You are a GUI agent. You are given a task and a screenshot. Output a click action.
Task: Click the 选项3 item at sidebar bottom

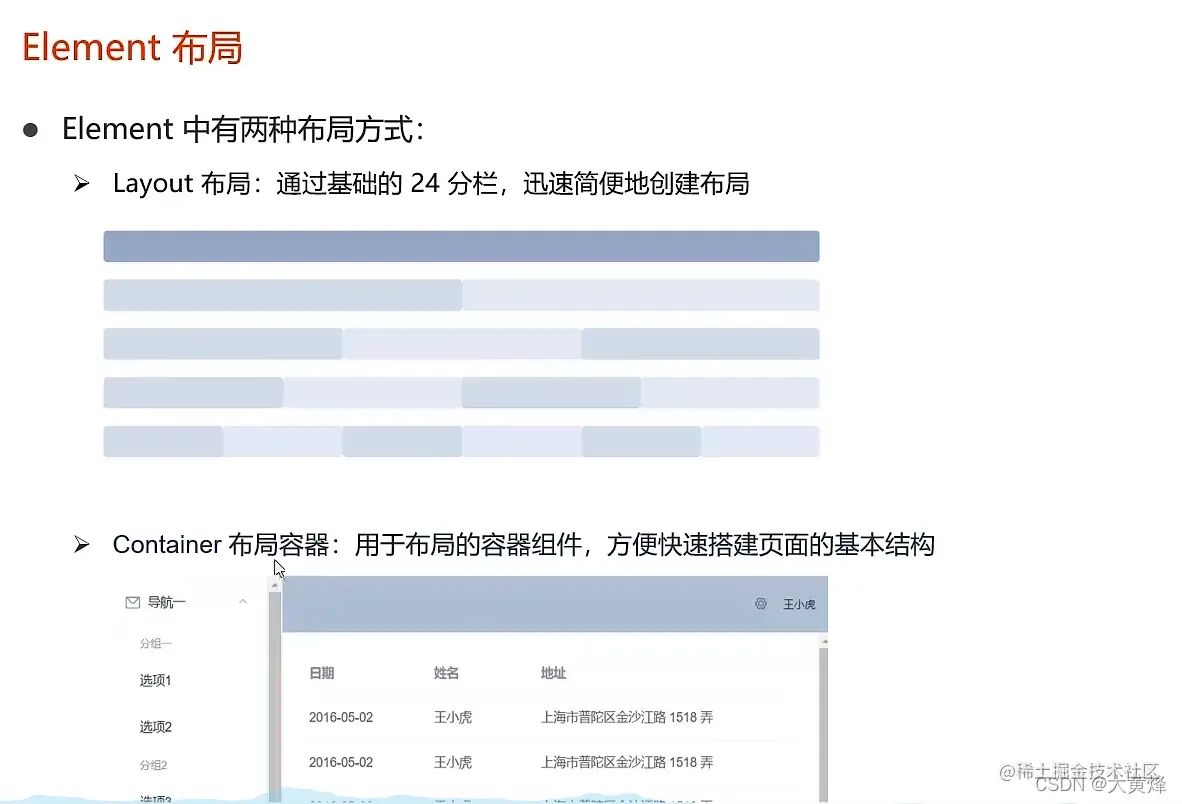click(155, 797)
